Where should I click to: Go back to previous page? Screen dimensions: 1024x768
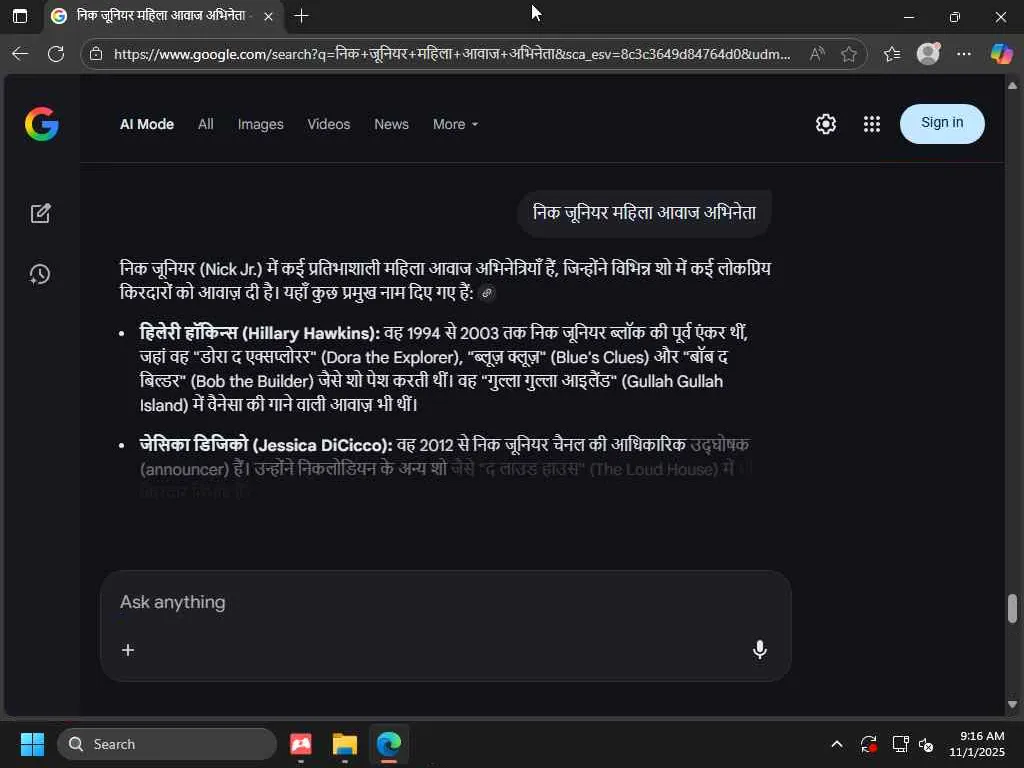point(20,54)
